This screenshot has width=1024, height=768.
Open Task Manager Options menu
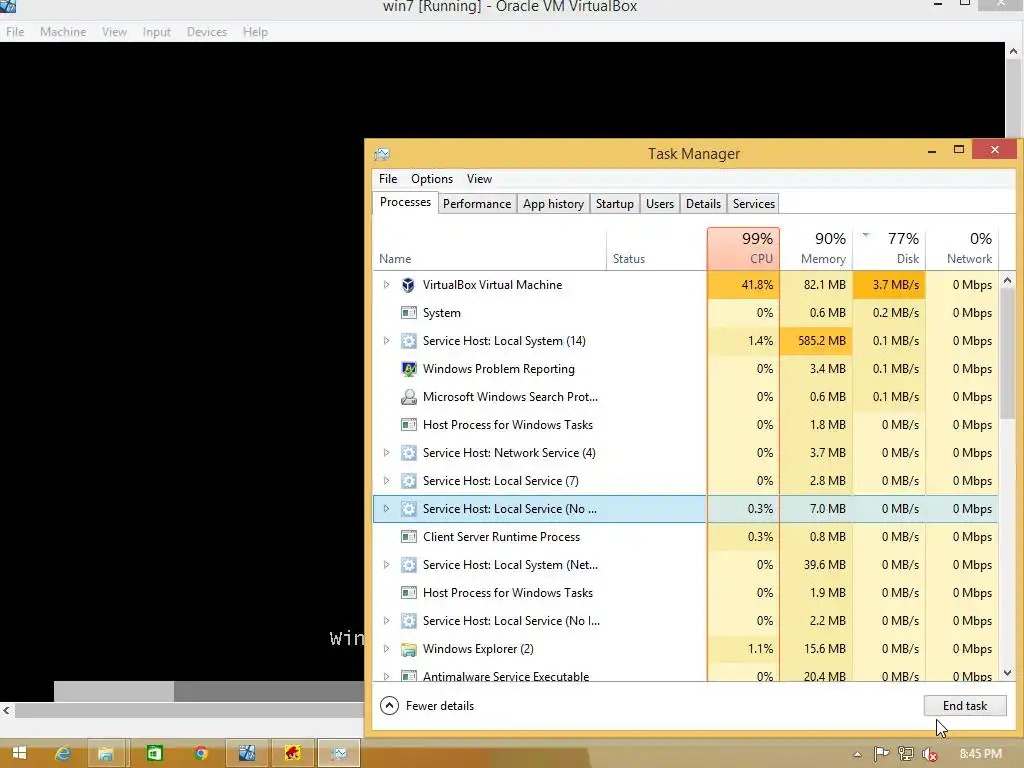click(432, 179)
